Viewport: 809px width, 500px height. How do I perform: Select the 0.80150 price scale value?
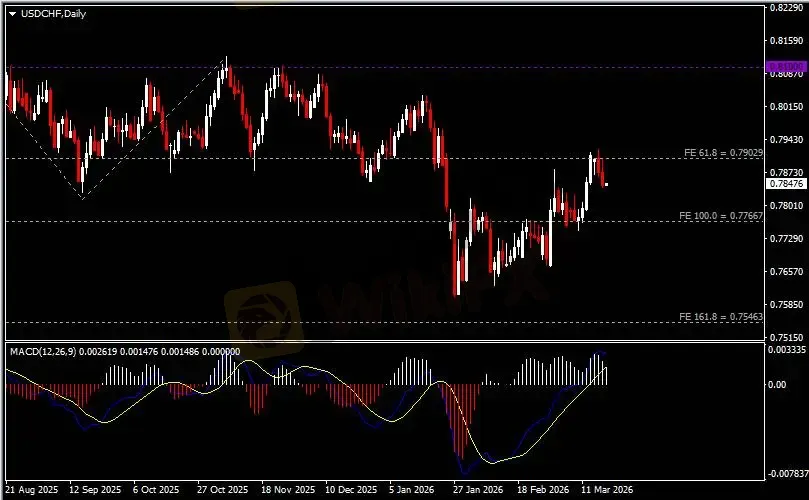click(x=787, y=107)
